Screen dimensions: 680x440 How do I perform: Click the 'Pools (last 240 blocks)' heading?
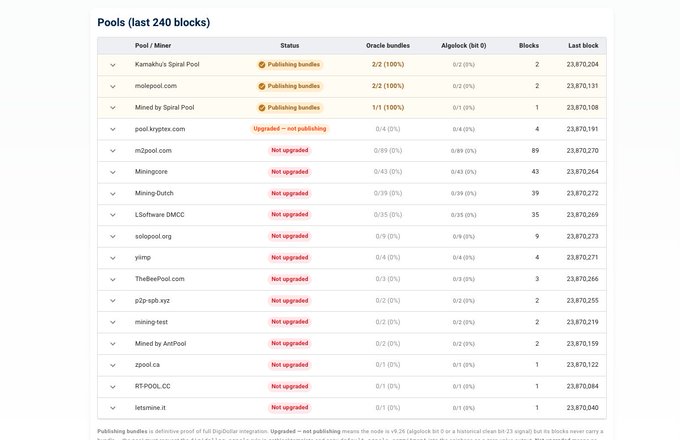154,23
